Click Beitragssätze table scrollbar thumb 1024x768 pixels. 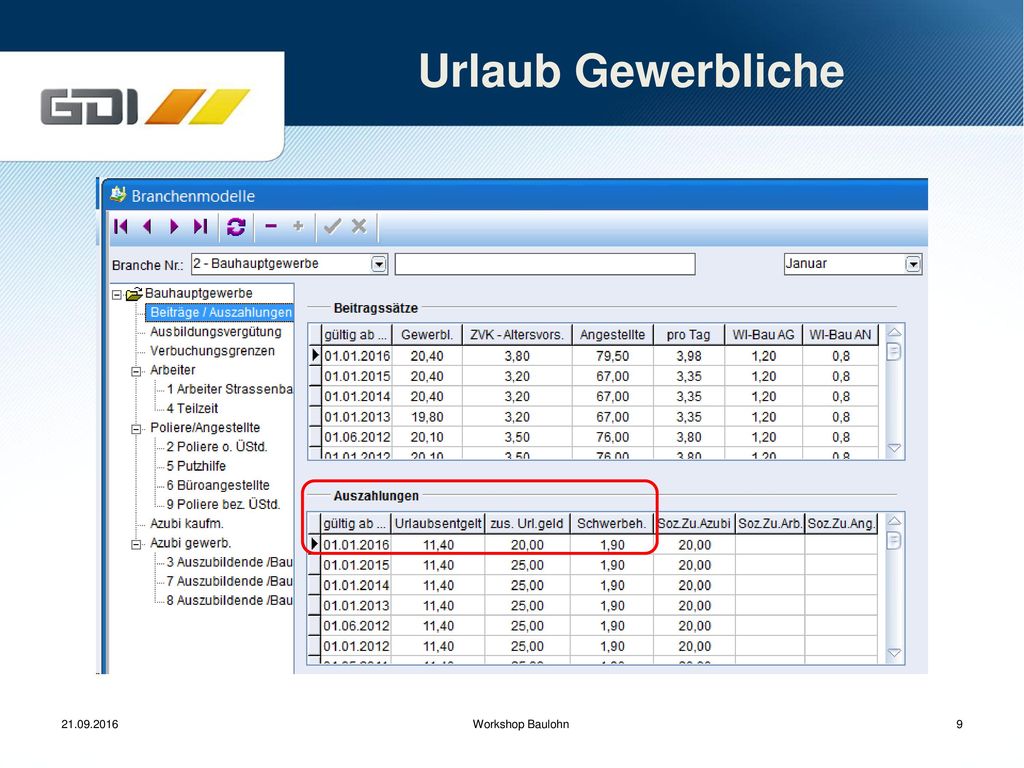click(x=894, y=352)
